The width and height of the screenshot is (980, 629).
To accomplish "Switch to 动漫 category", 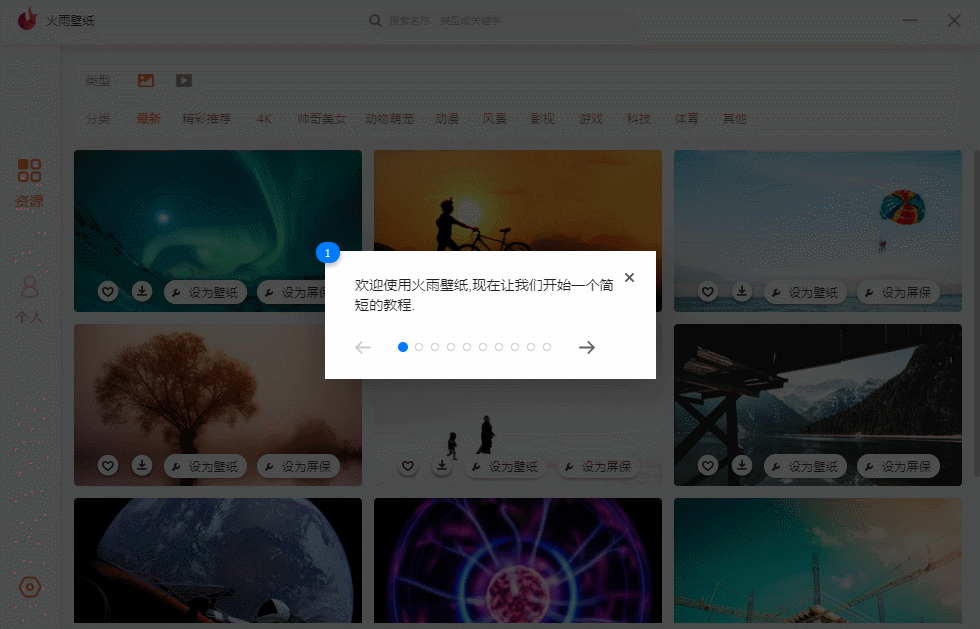I will pyautogui.click(x=447, y=118).
